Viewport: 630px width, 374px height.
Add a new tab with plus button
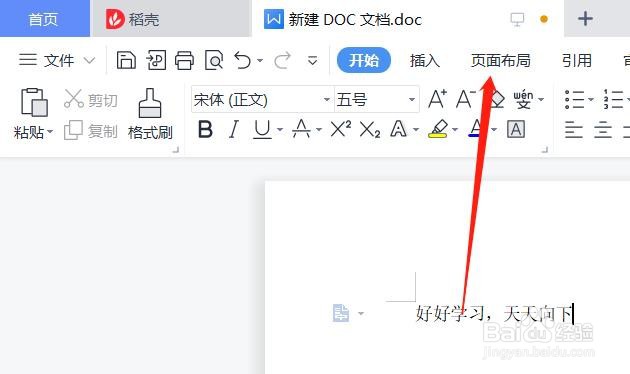(x=585, y=18)
